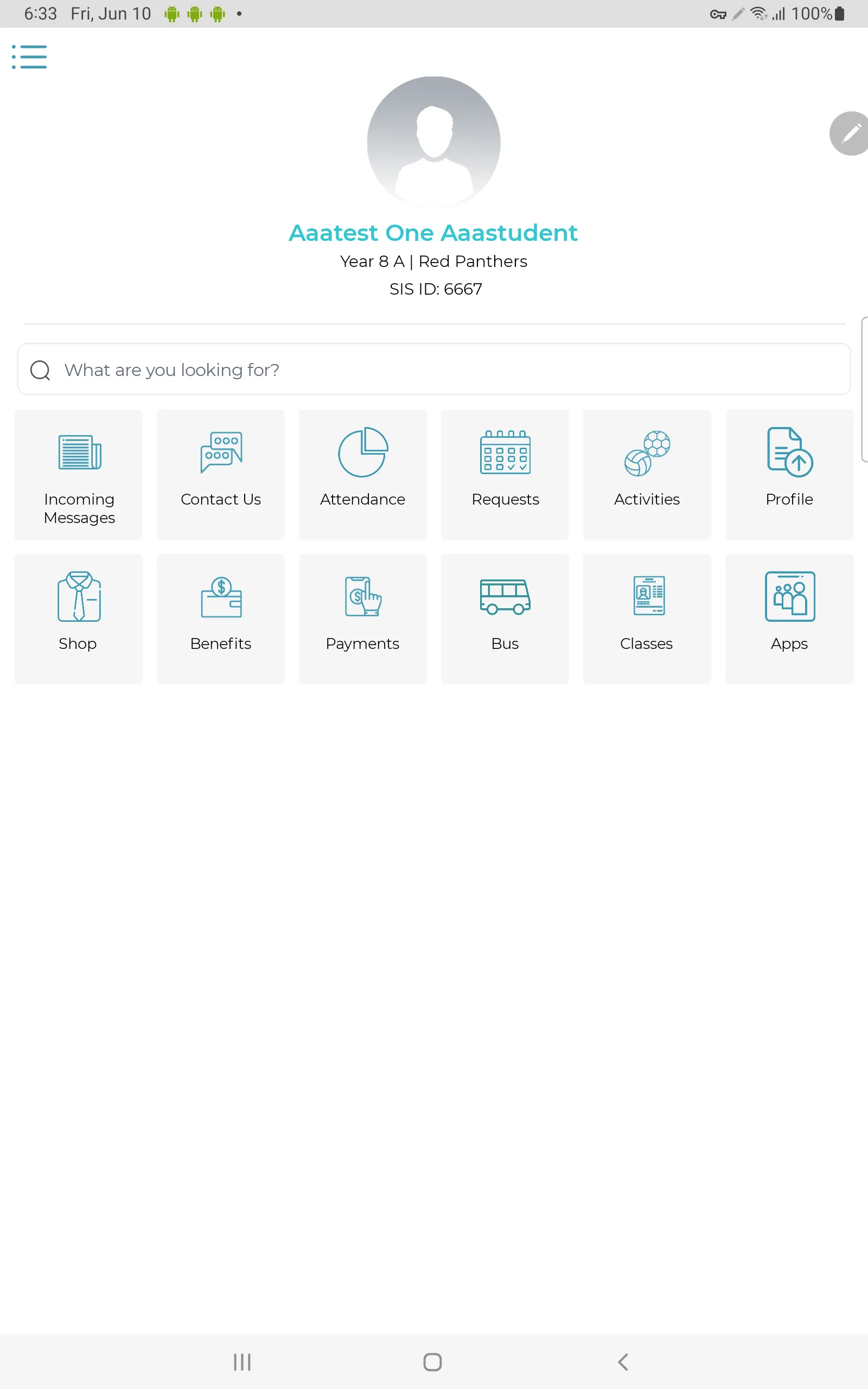Screen dimensions: 868x1389
Task: Open the Apps people icon
Action: [790, 596]
